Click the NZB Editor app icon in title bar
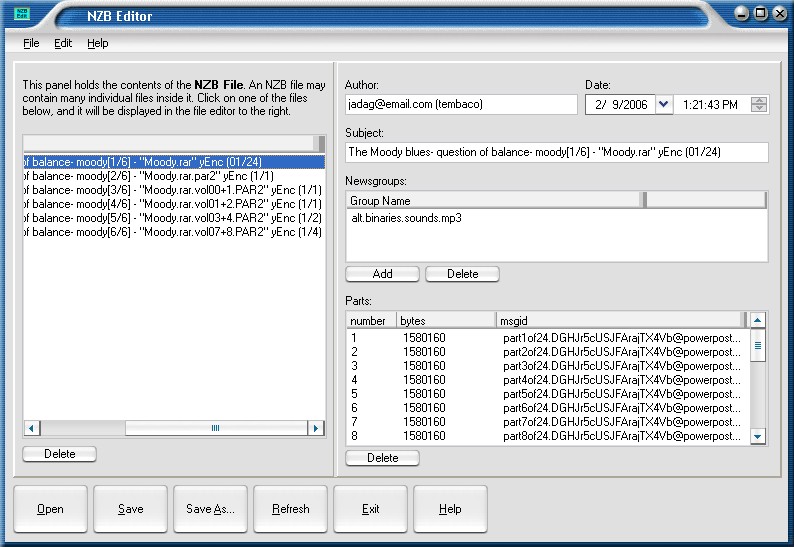Image resolution: width=794 pixels, height=547 pixels. click(21, 13)
